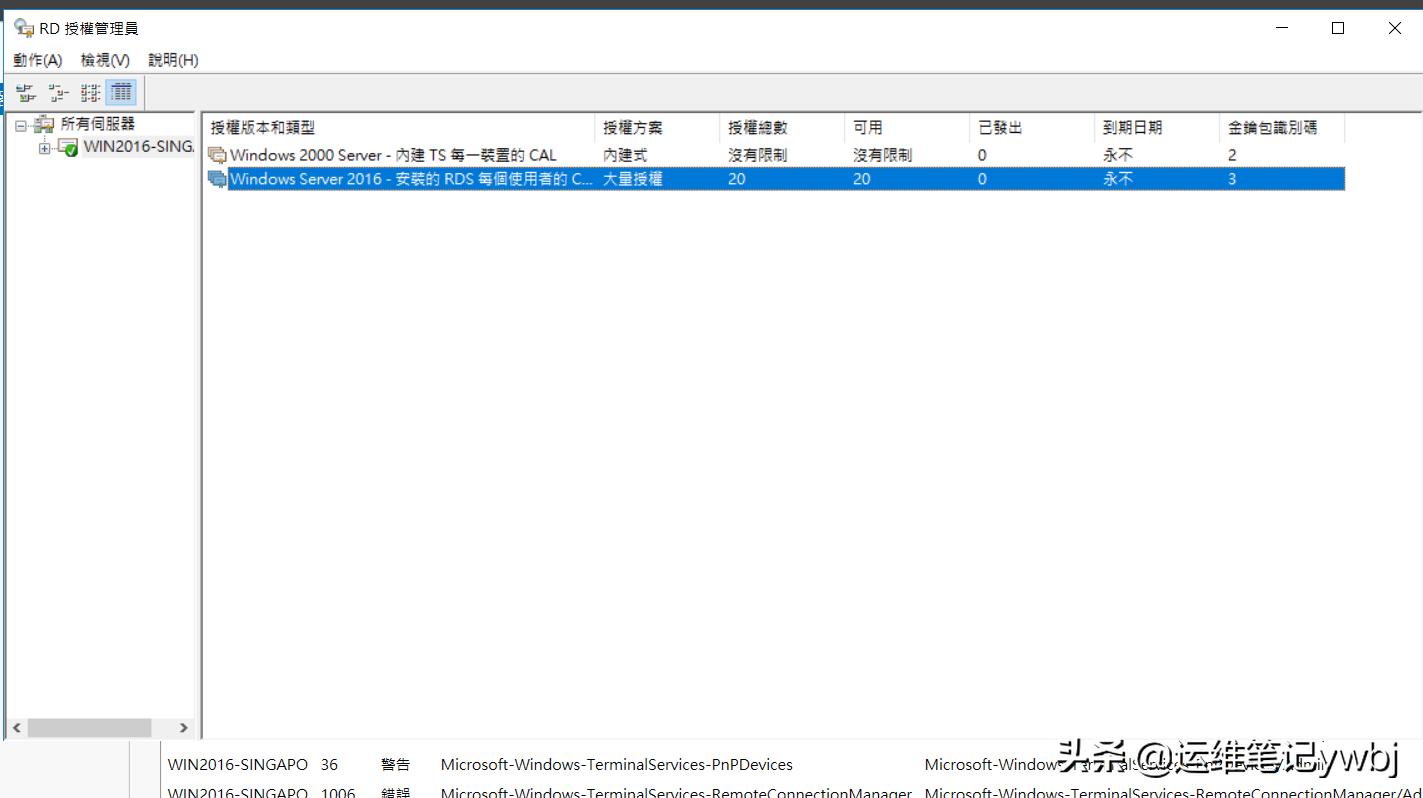Toggle the details view toolbar button
The width and height of the screenshot is (1423, 798).
120,91
